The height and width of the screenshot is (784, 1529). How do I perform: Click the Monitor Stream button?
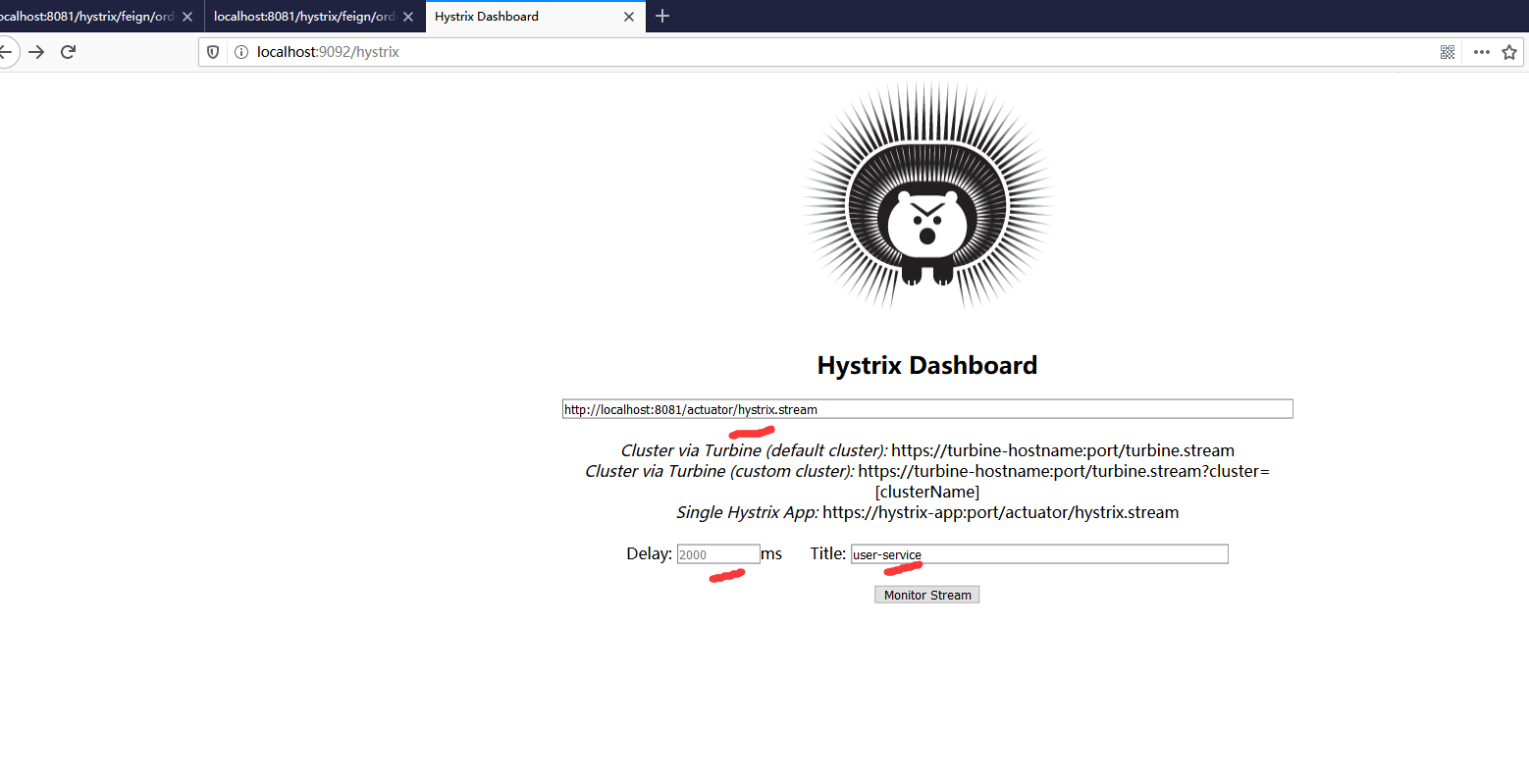point(927,595)
